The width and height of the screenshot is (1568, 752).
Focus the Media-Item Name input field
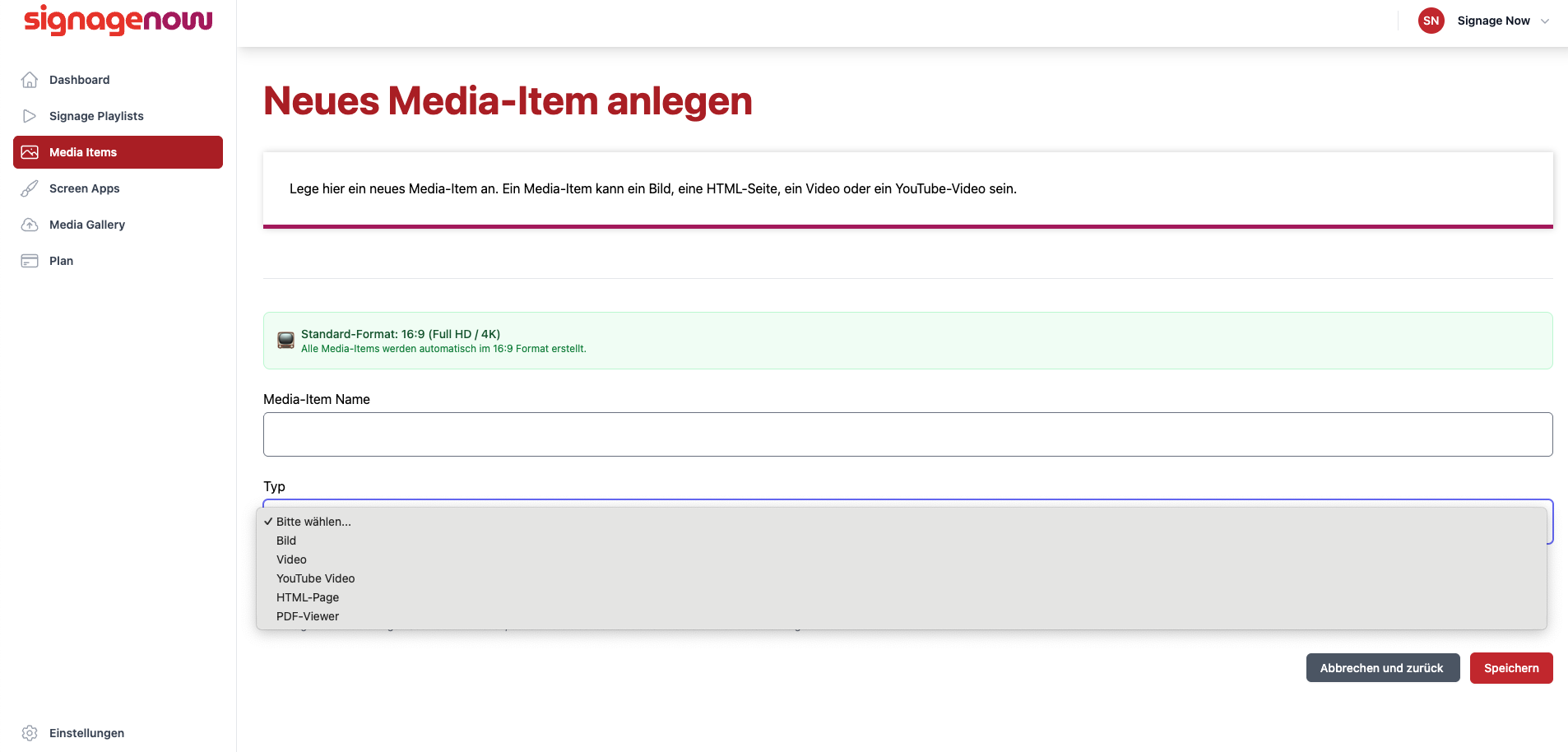tap(908, 434)
